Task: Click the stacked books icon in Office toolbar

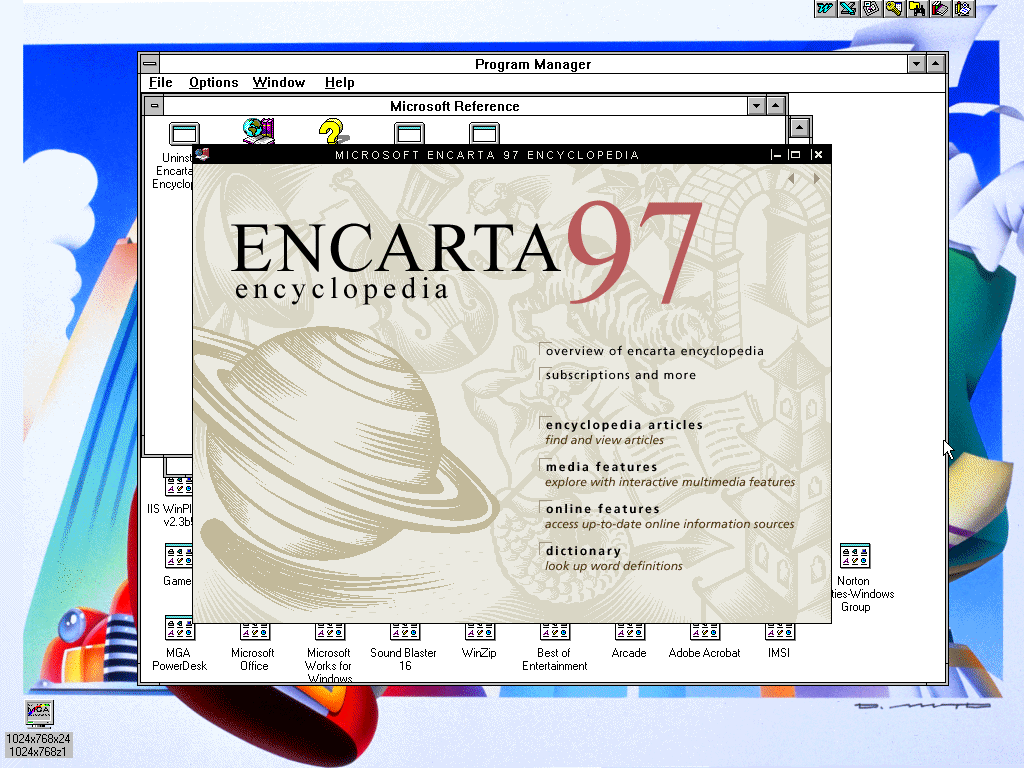Action: 940,8
